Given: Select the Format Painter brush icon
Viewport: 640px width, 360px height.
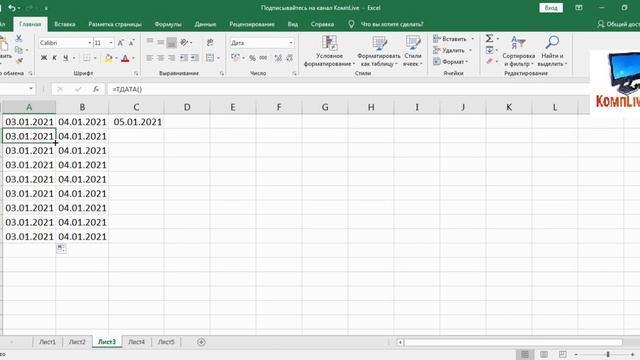Looking at the screenshot, I should click(19, 61).
